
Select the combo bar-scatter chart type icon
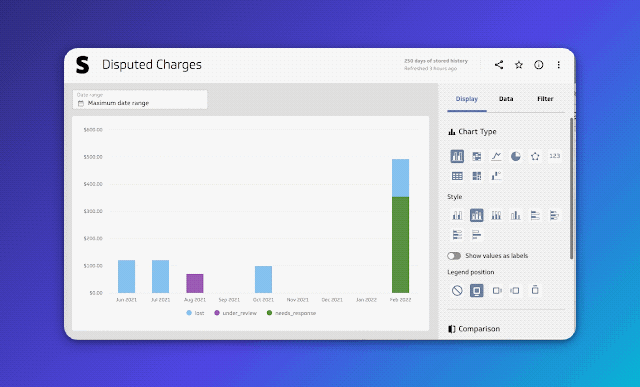click(496, 176)
